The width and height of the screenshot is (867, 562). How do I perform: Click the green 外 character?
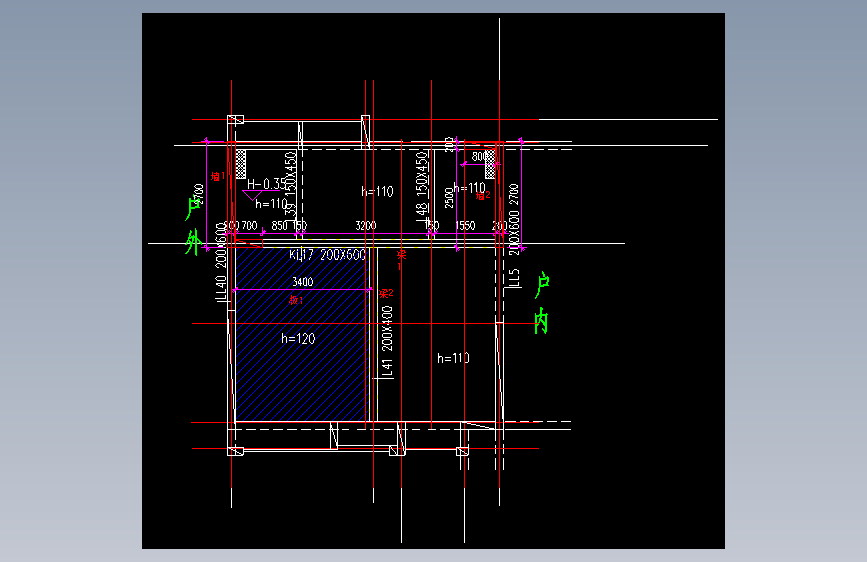click(193, 242)
